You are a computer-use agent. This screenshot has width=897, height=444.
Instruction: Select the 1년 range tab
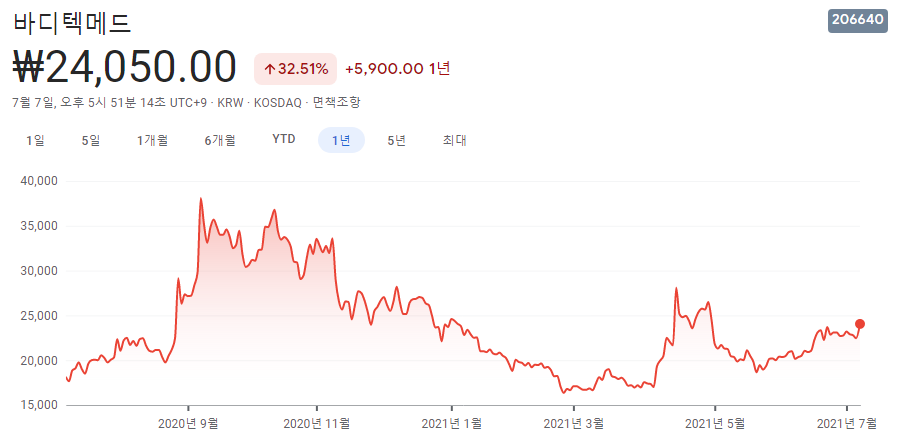341,140
